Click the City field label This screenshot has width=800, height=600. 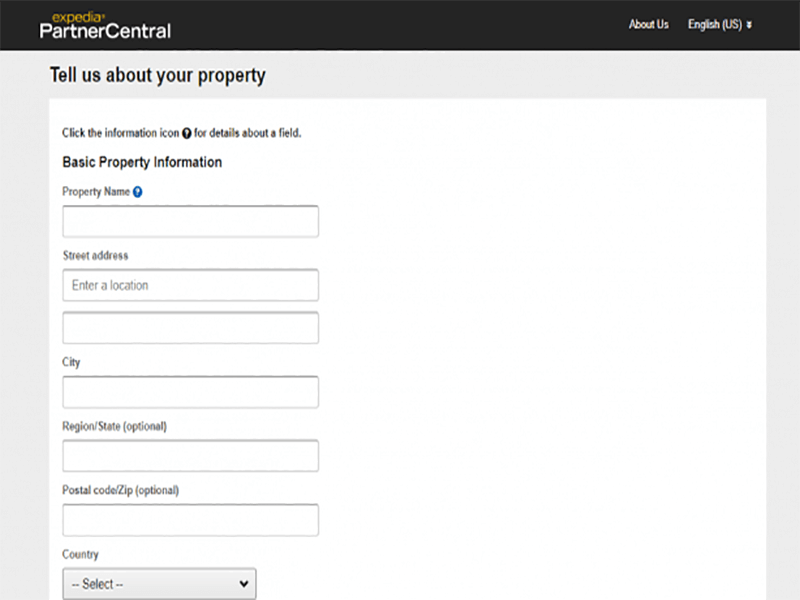coord(71,362)
